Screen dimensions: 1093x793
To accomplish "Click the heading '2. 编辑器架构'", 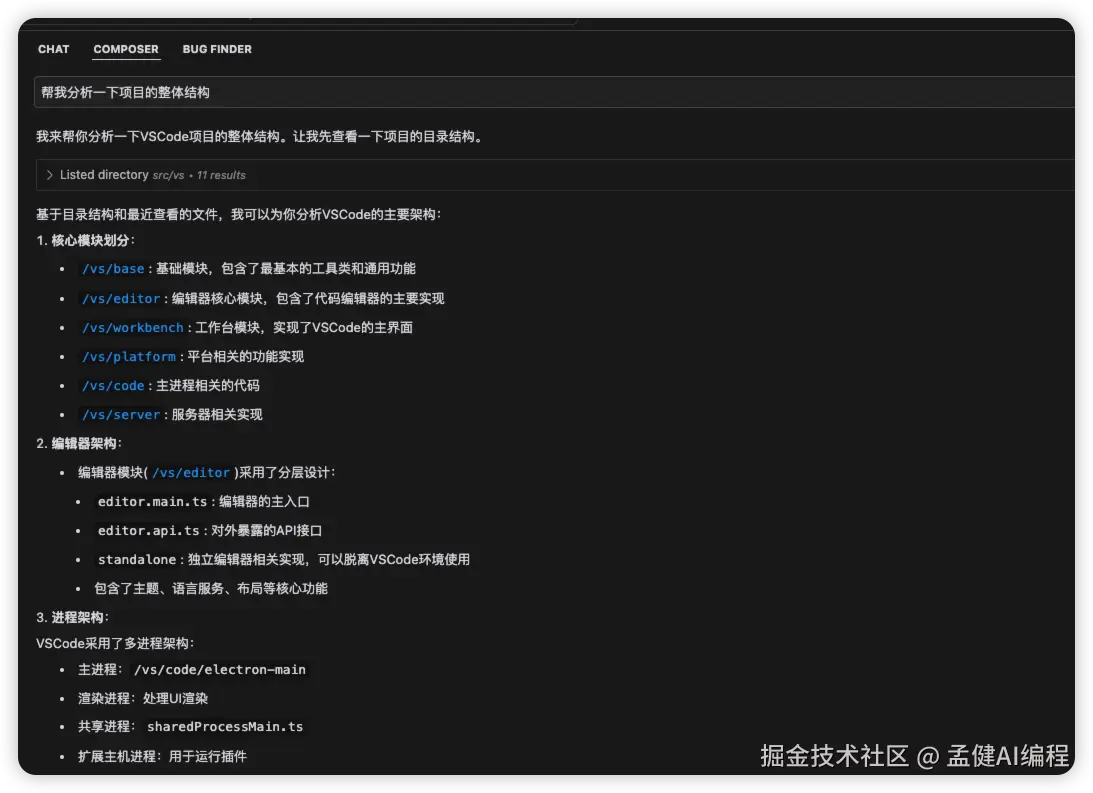I will click(79, 444).
